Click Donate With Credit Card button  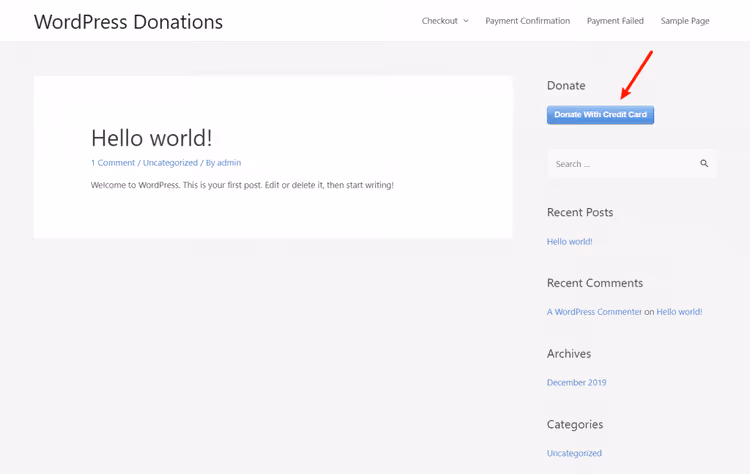pos(600,115)
